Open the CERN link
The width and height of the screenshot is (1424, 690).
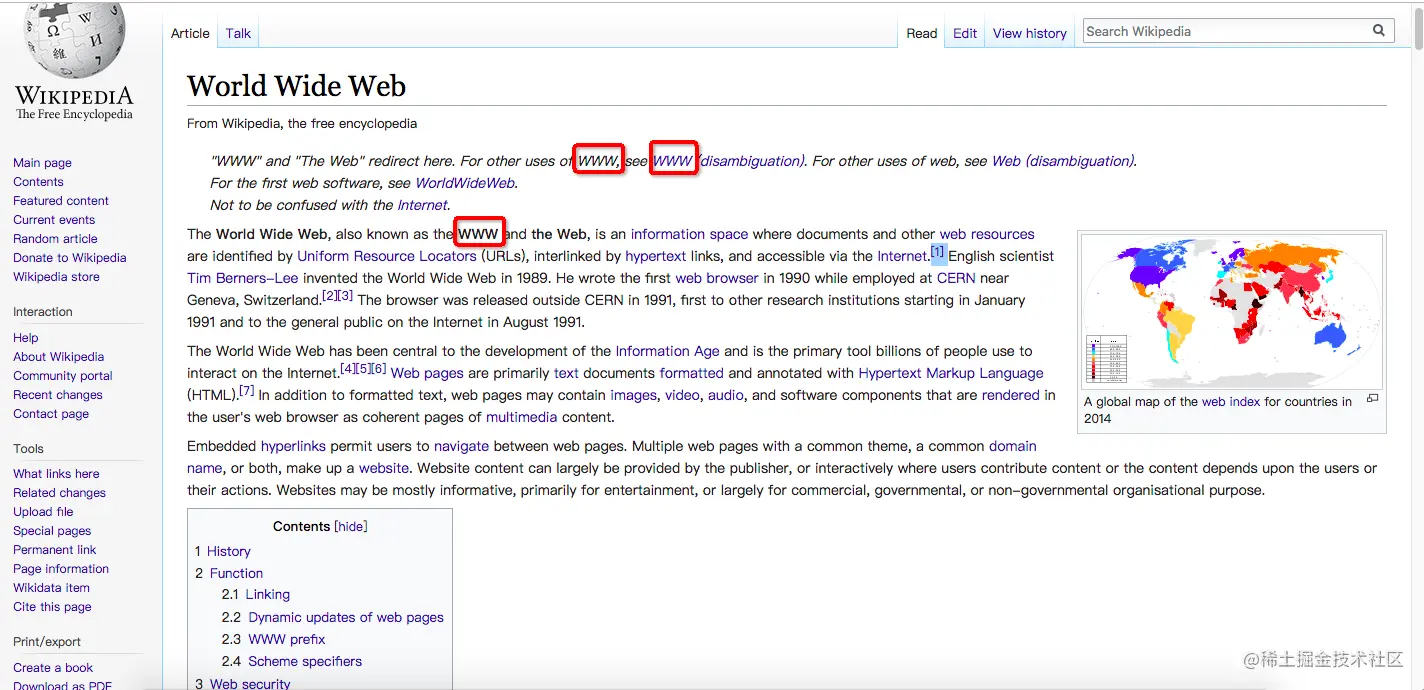coord(956,278)
